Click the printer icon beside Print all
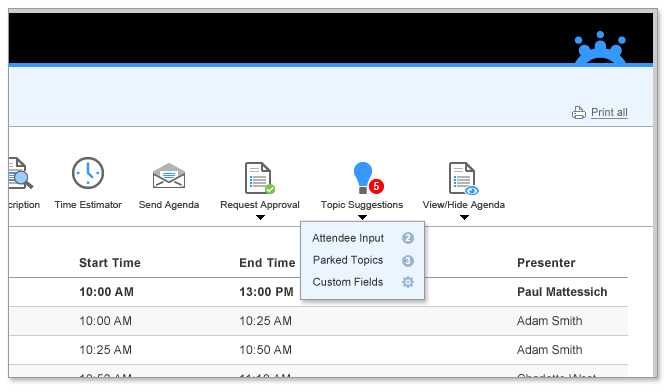The width and height of the screenshot is (667, 392). [579, 113]
